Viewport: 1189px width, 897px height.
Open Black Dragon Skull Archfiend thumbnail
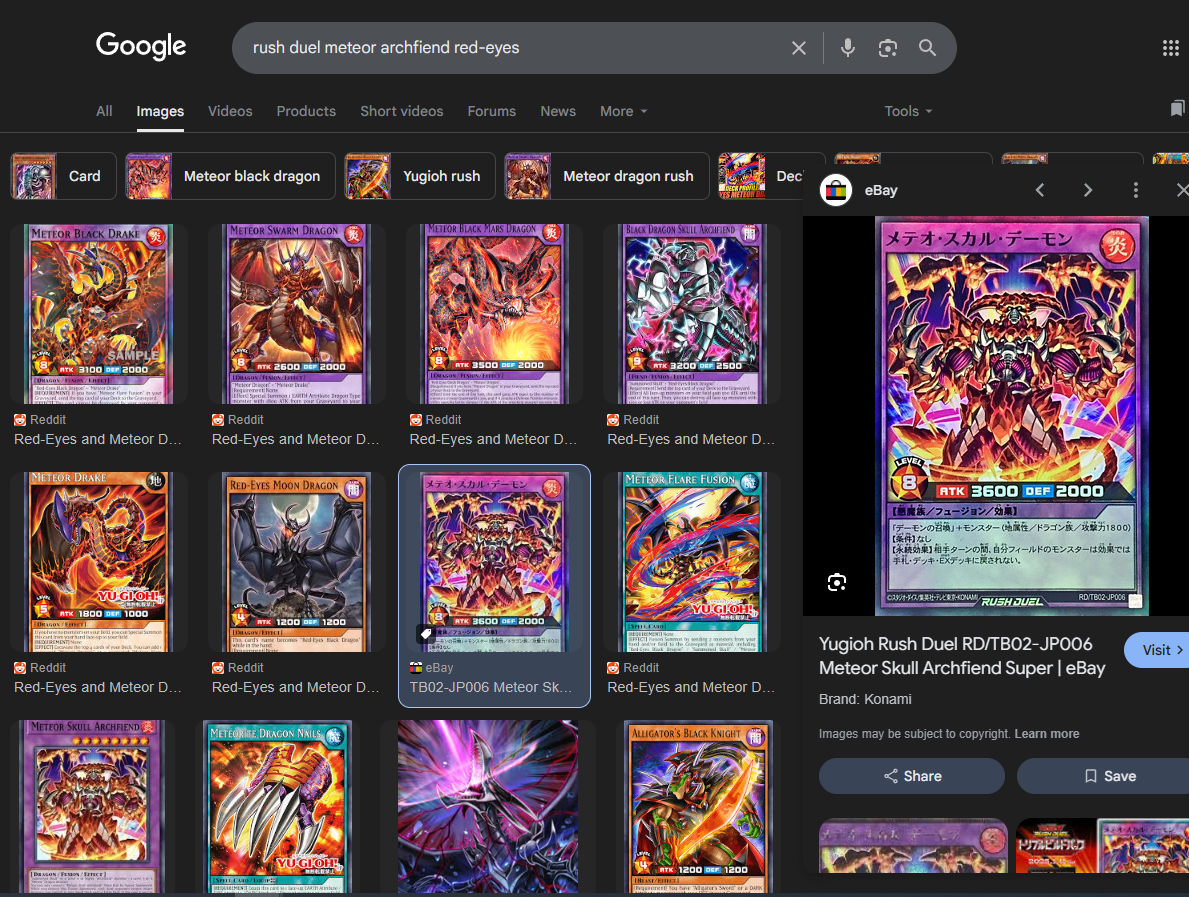tap(692, 314)
